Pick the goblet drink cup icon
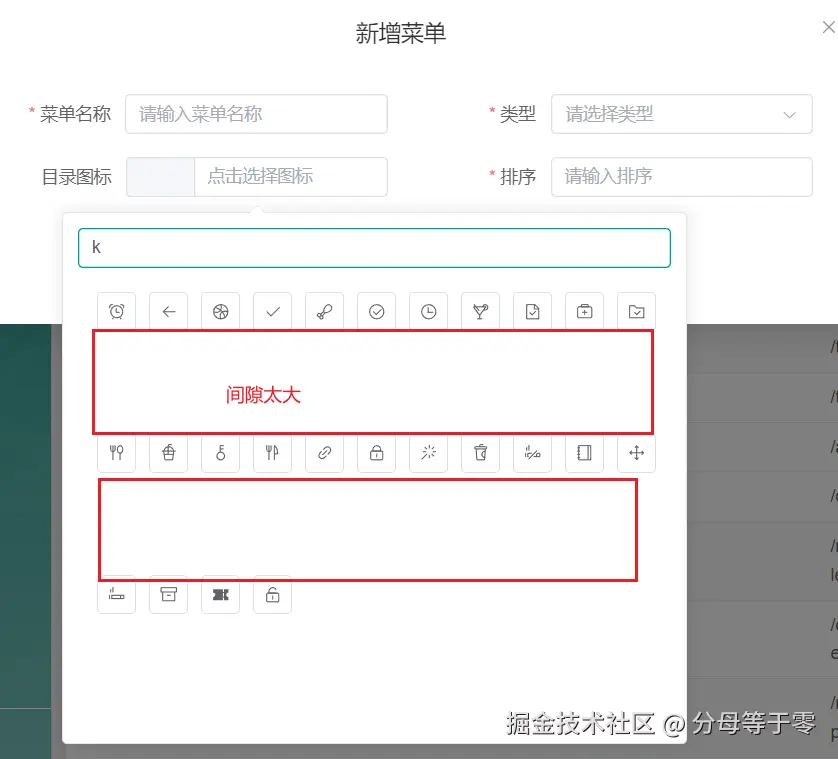The image size is (838, 759). click(x=168, y=453)
